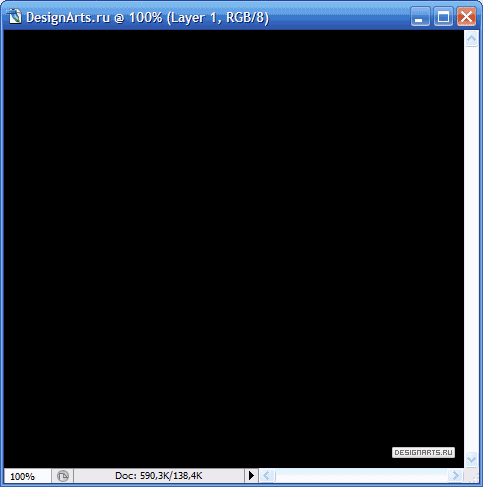
Task: Click the DesignArts.ru @ 100% title text
Action: pos(94,17)
